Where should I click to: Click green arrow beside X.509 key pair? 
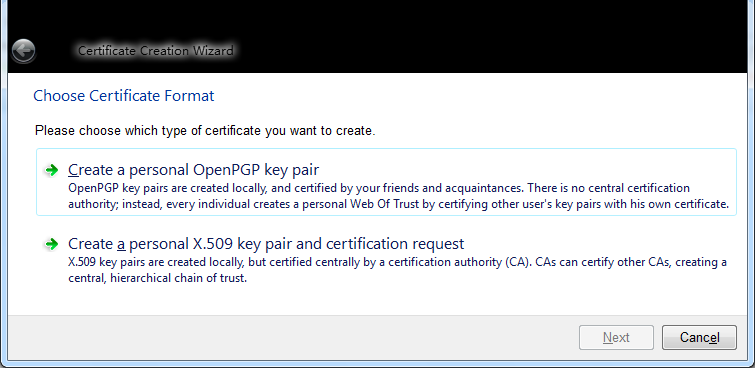51,244
